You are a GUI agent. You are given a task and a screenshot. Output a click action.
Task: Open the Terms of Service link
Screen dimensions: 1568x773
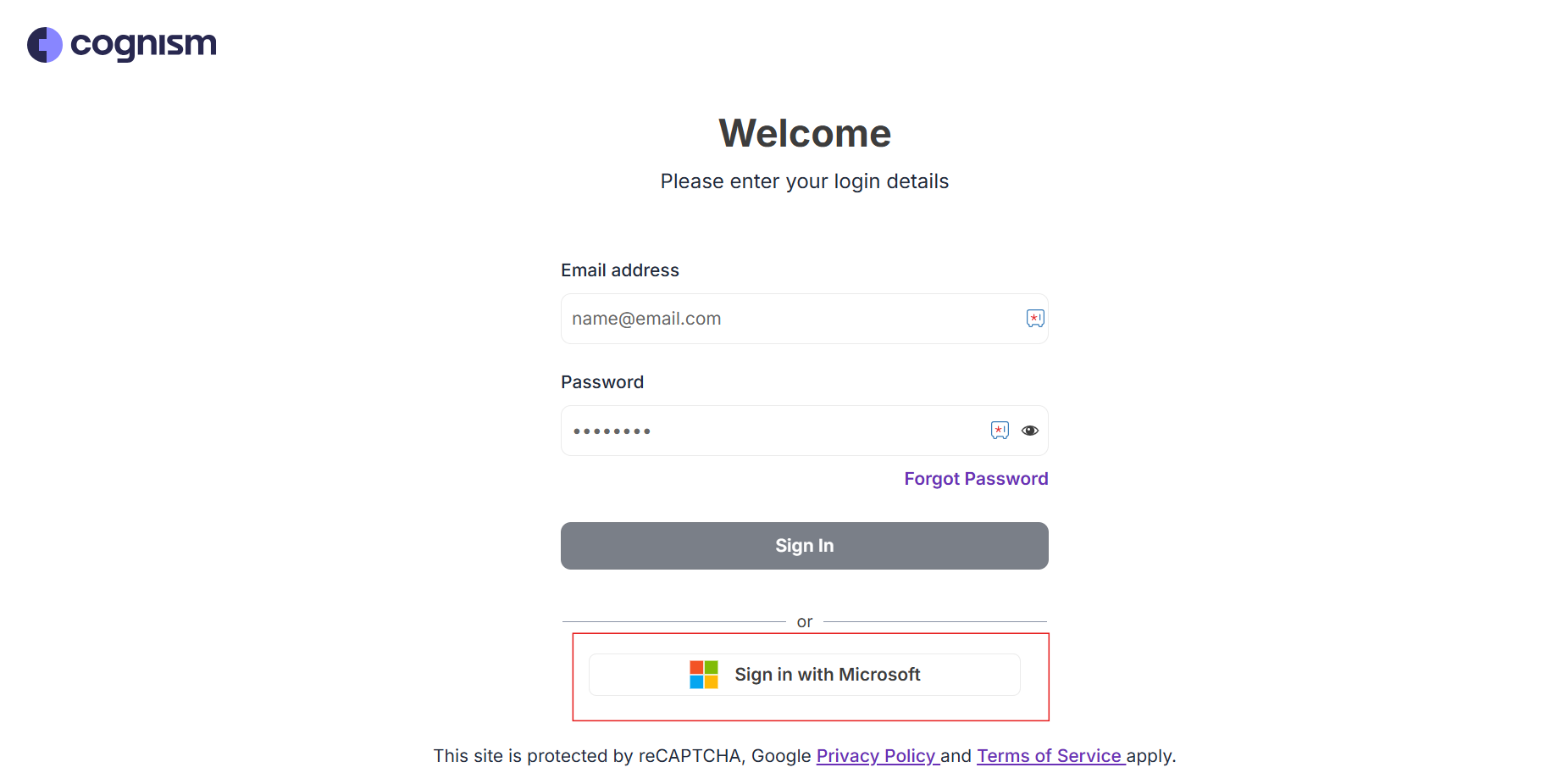coord(1050,756)
